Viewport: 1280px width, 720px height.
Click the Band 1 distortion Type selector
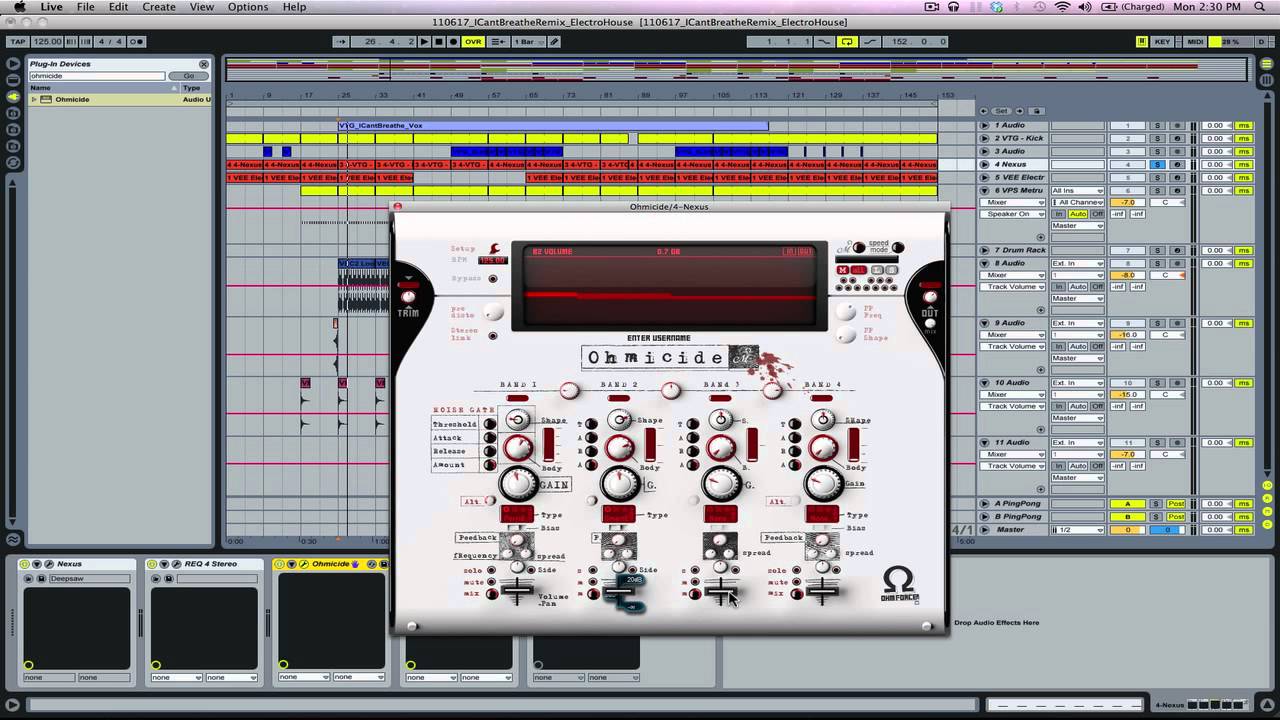(x=517, y=514)
